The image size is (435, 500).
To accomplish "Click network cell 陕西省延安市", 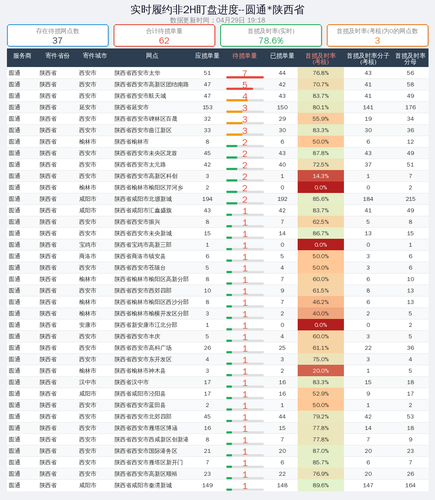I will pyautogui.click(x=132, y=107).
